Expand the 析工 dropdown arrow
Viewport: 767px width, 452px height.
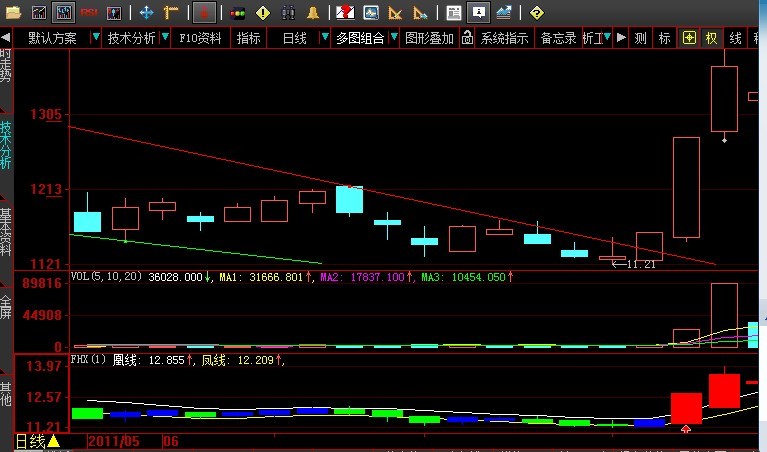point(608,37)
